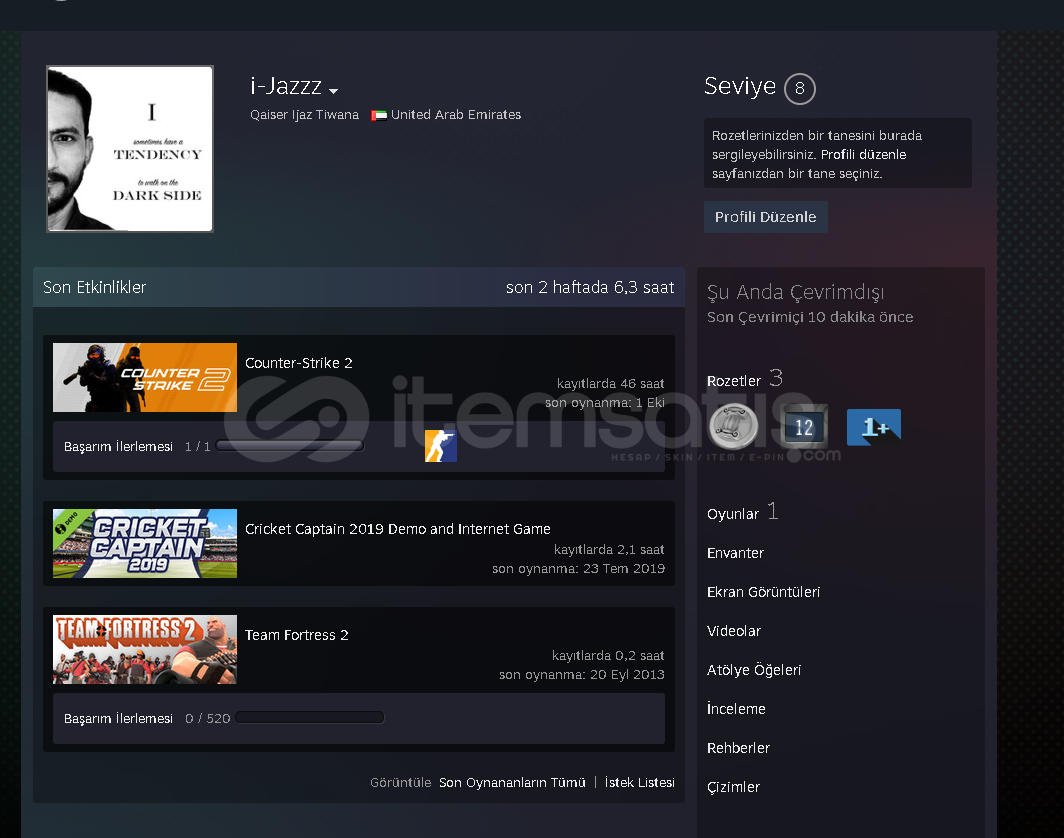Click 'son oynanma: 20 Eyl 2013' text
This screenshot has height=838, width=1064.
tap(582, 674)
